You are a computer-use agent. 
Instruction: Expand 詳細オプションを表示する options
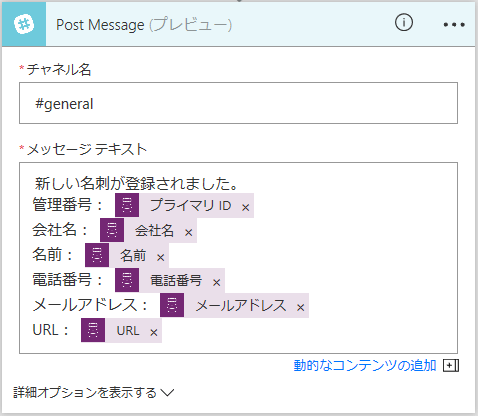pos(94,393)
